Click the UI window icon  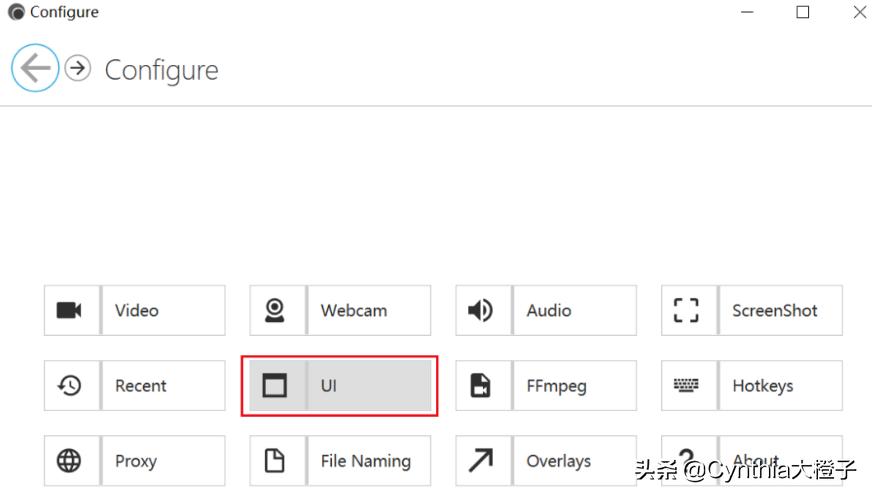point(275,386)
